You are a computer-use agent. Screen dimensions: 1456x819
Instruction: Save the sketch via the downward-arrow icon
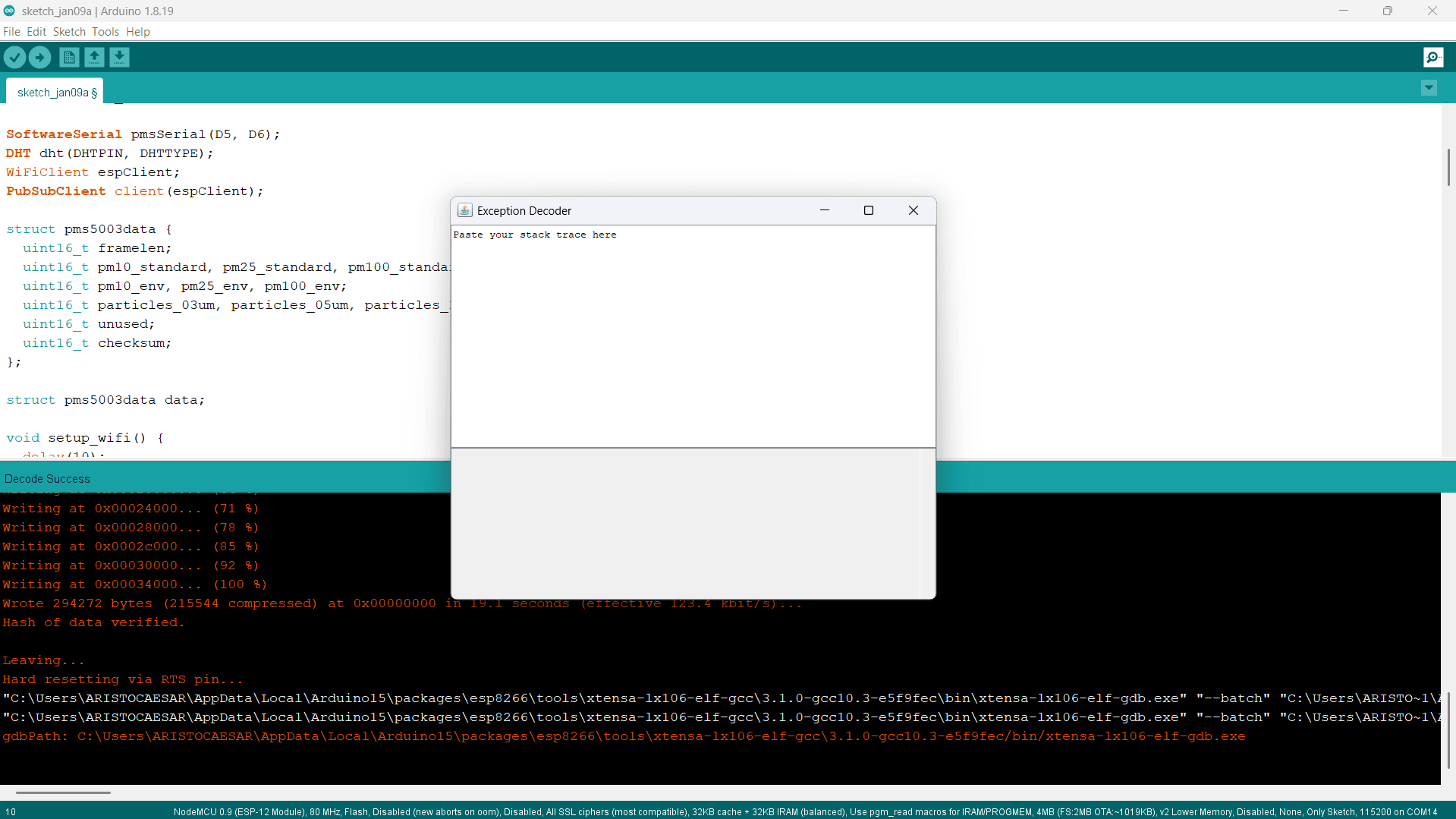119,57
